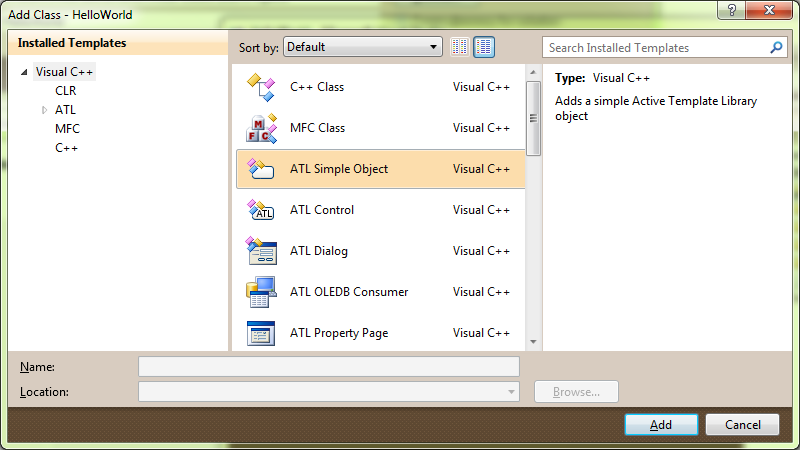Open the dialog help question mark
800x450 pixels.
click(732, 10)
